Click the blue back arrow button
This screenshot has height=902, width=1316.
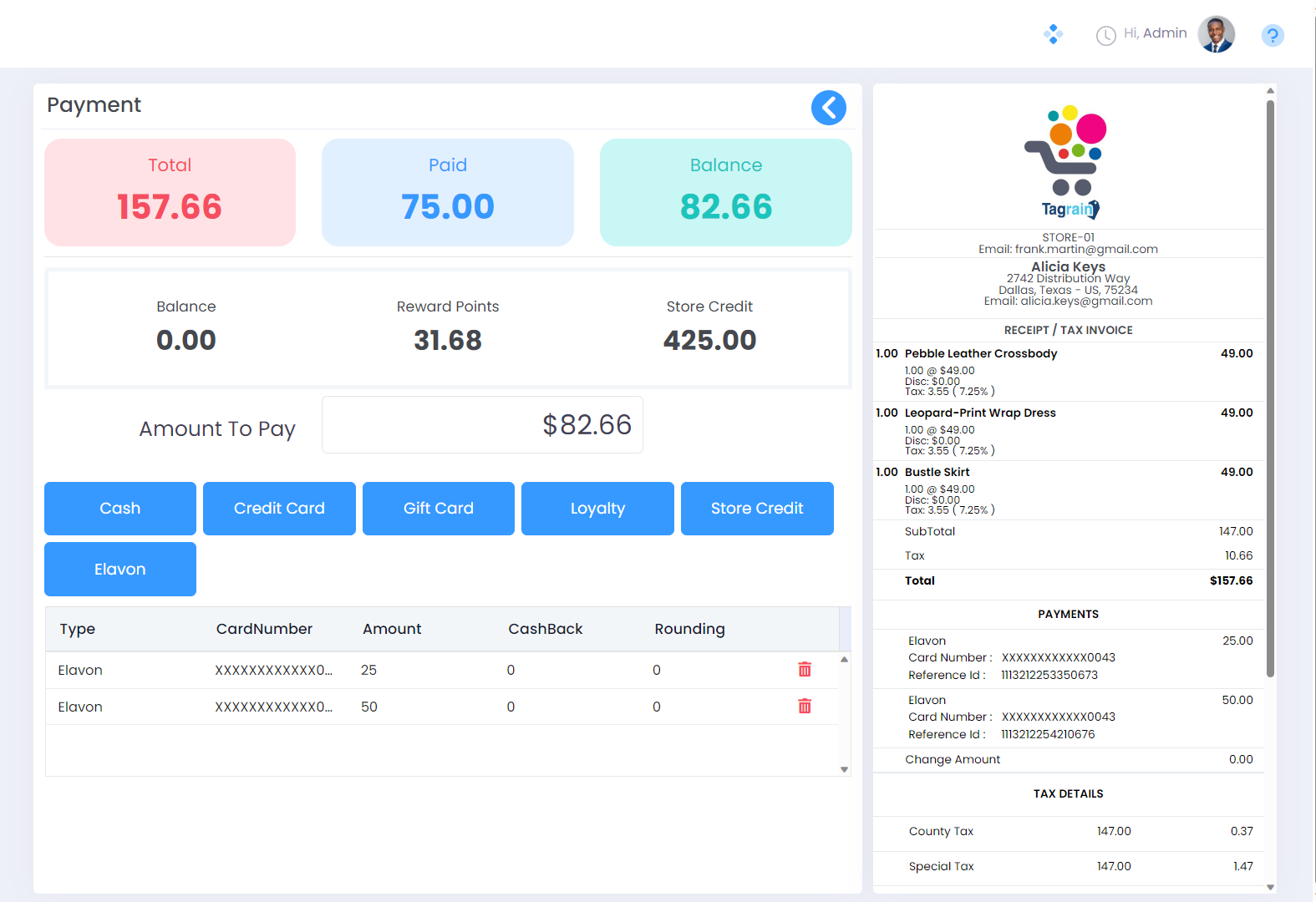click(x=828, y=108)
